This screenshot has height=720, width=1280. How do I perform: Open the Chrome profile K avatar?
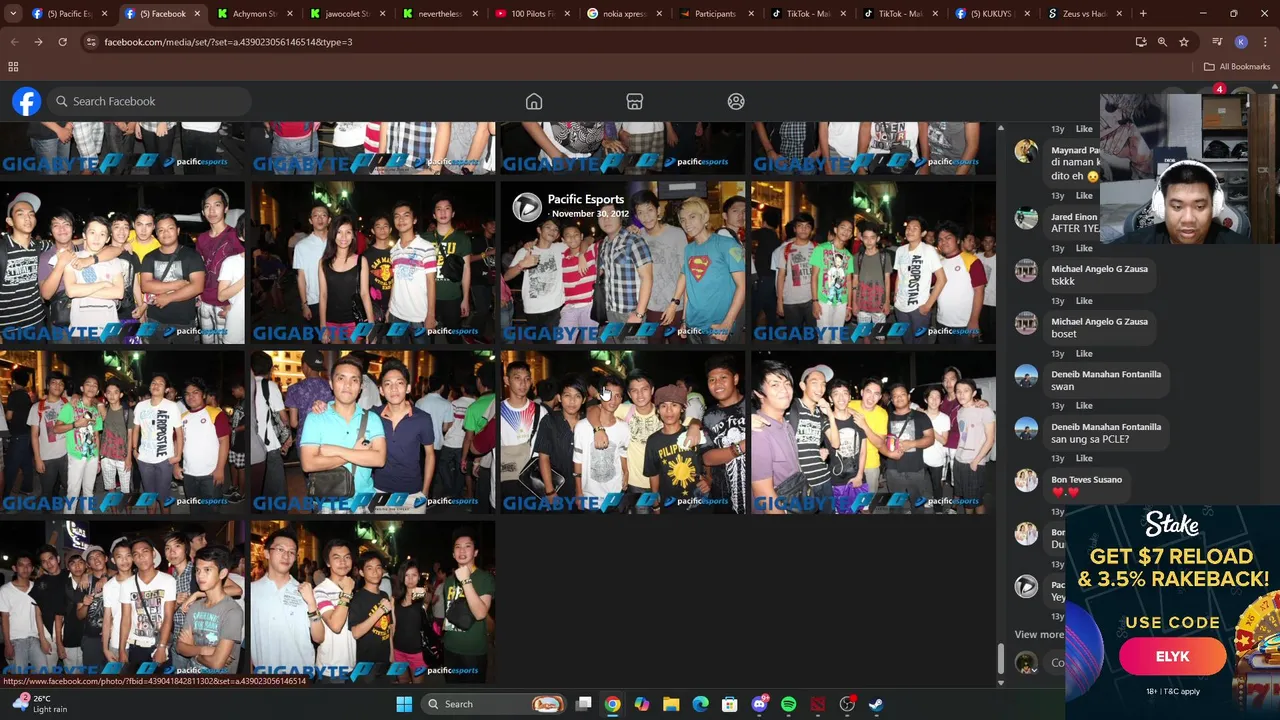coord(1241,42)
